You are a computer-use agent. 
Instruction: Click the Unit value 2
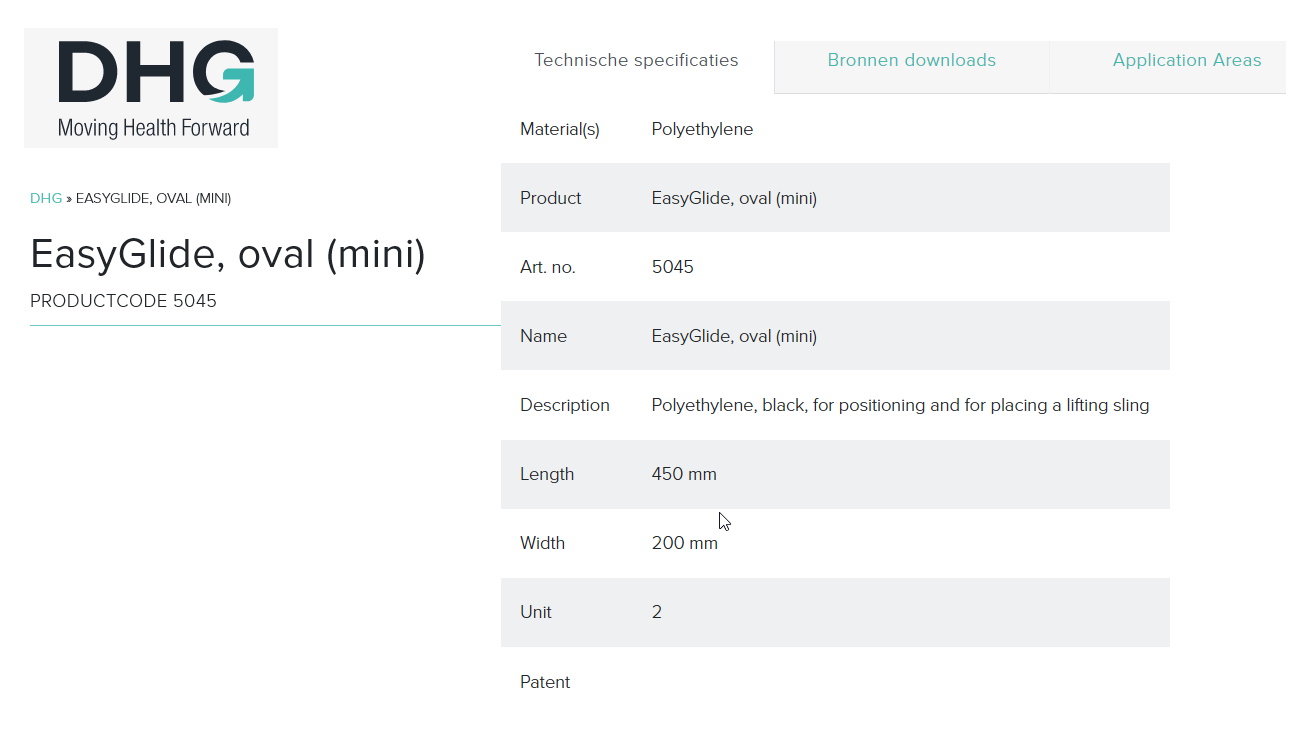(657, 612)
